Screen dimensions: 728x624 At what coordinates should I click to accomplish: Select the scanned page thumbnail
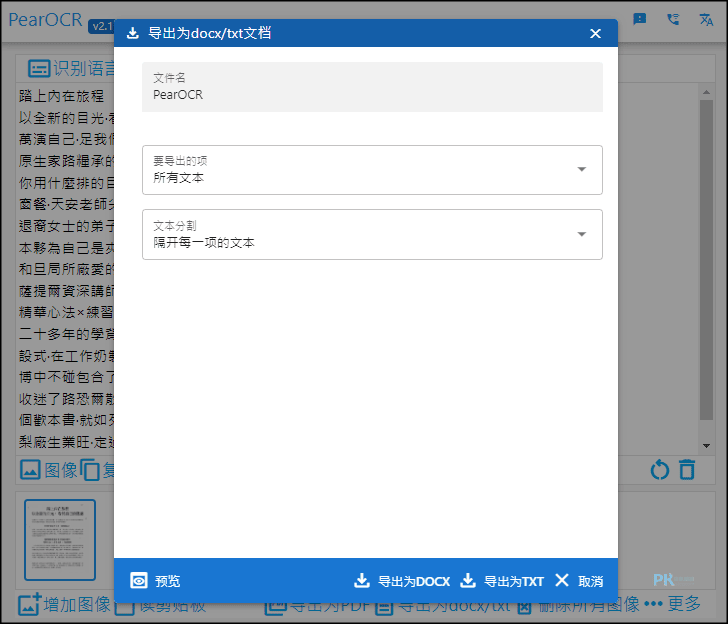(60, 540)
